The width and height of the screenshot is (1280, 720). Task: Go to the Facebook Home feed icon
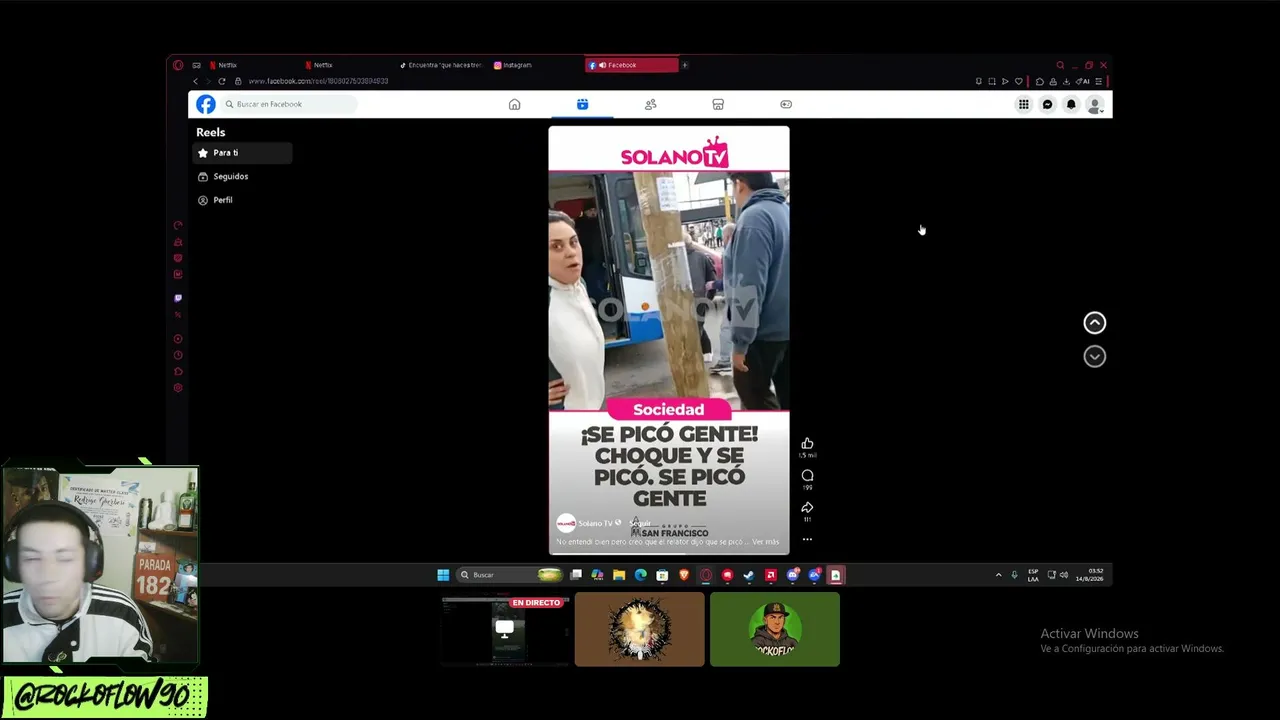(x=514, y=104)
